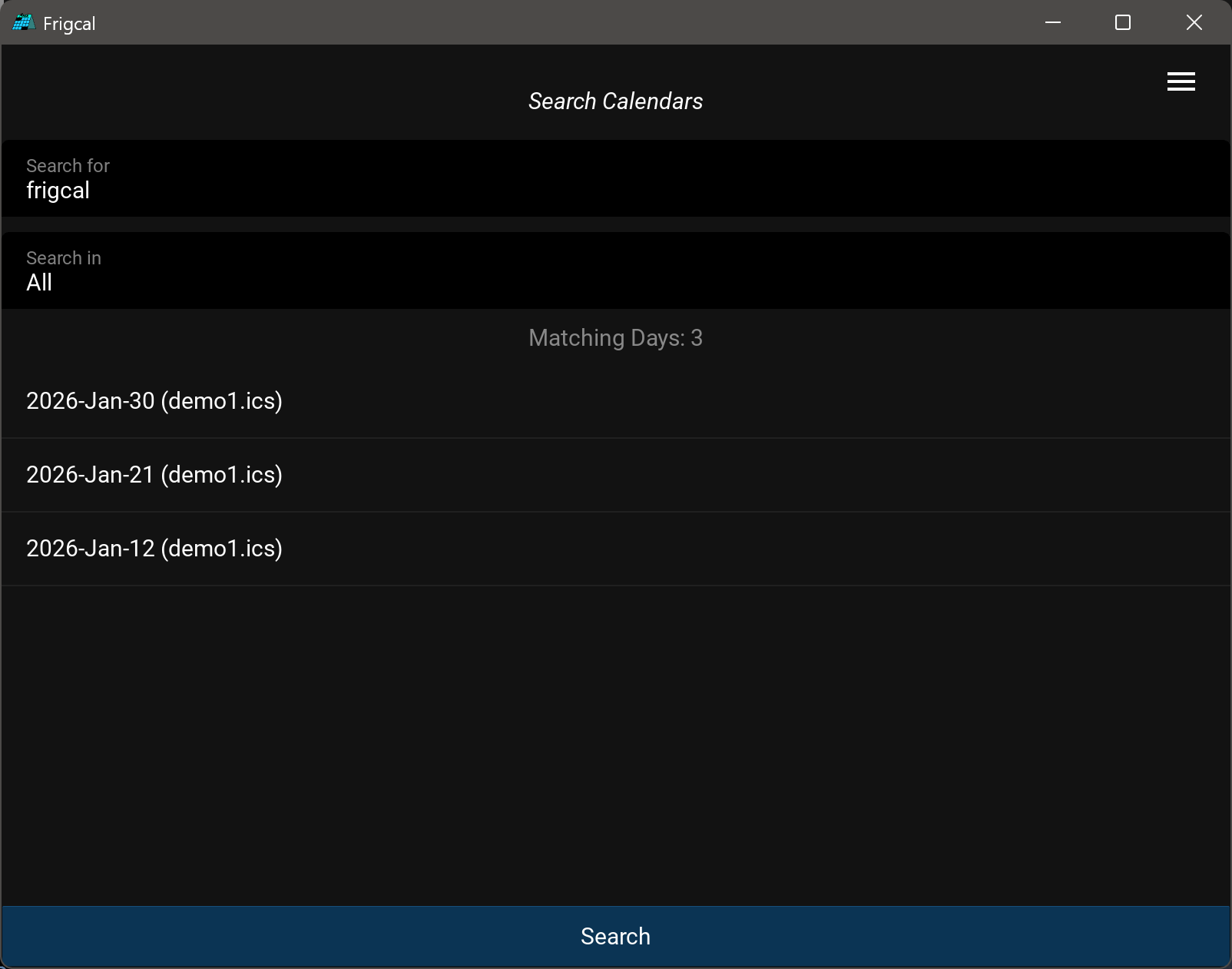The image size is (1232, 969).
Task: Minimize the Frigcal window
Action: (x=1052, y=23)
